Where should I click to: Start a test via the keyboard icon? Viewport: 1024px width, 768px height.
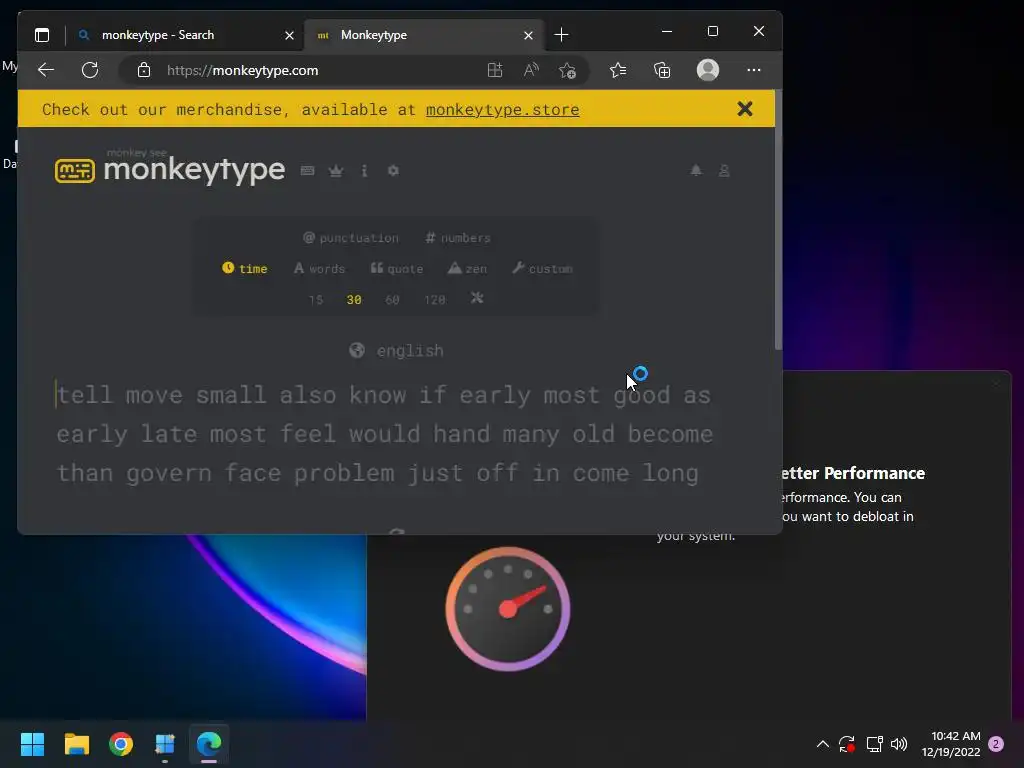click(x=308, y=170)
